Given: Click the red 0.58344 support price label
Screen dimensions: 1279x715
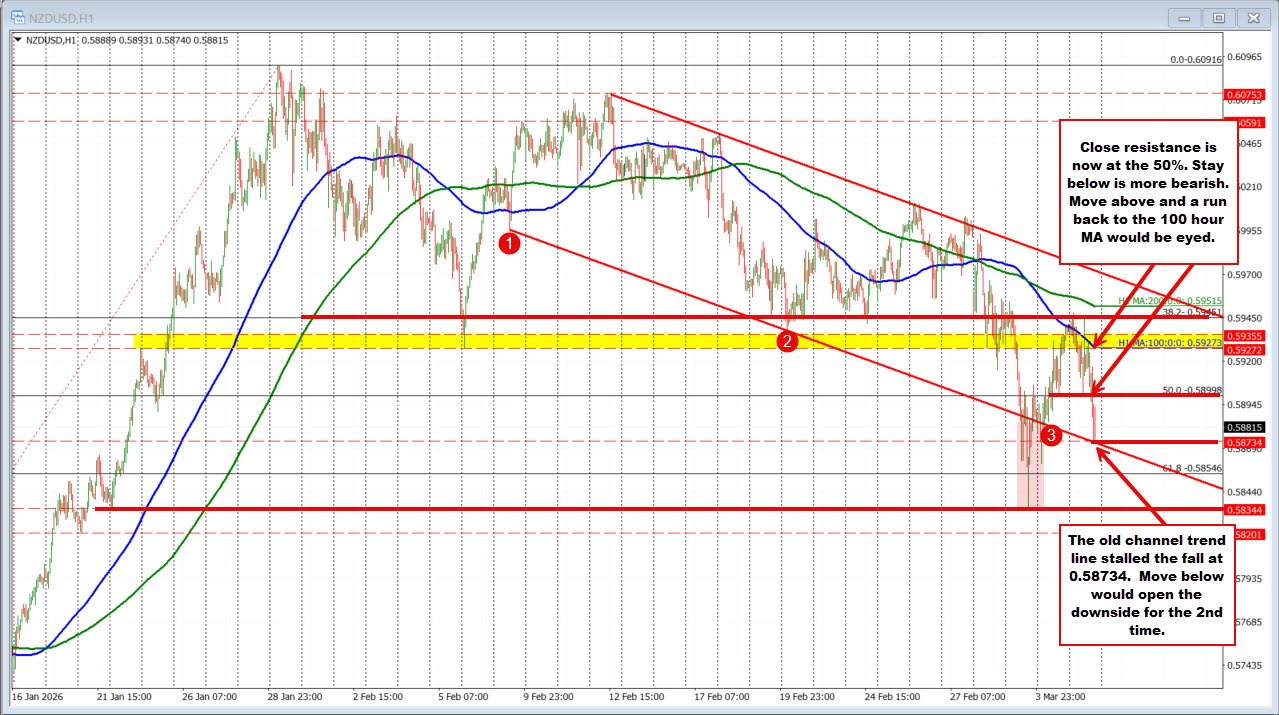Looking at the screenshot, I should [x=1243, y=508].
